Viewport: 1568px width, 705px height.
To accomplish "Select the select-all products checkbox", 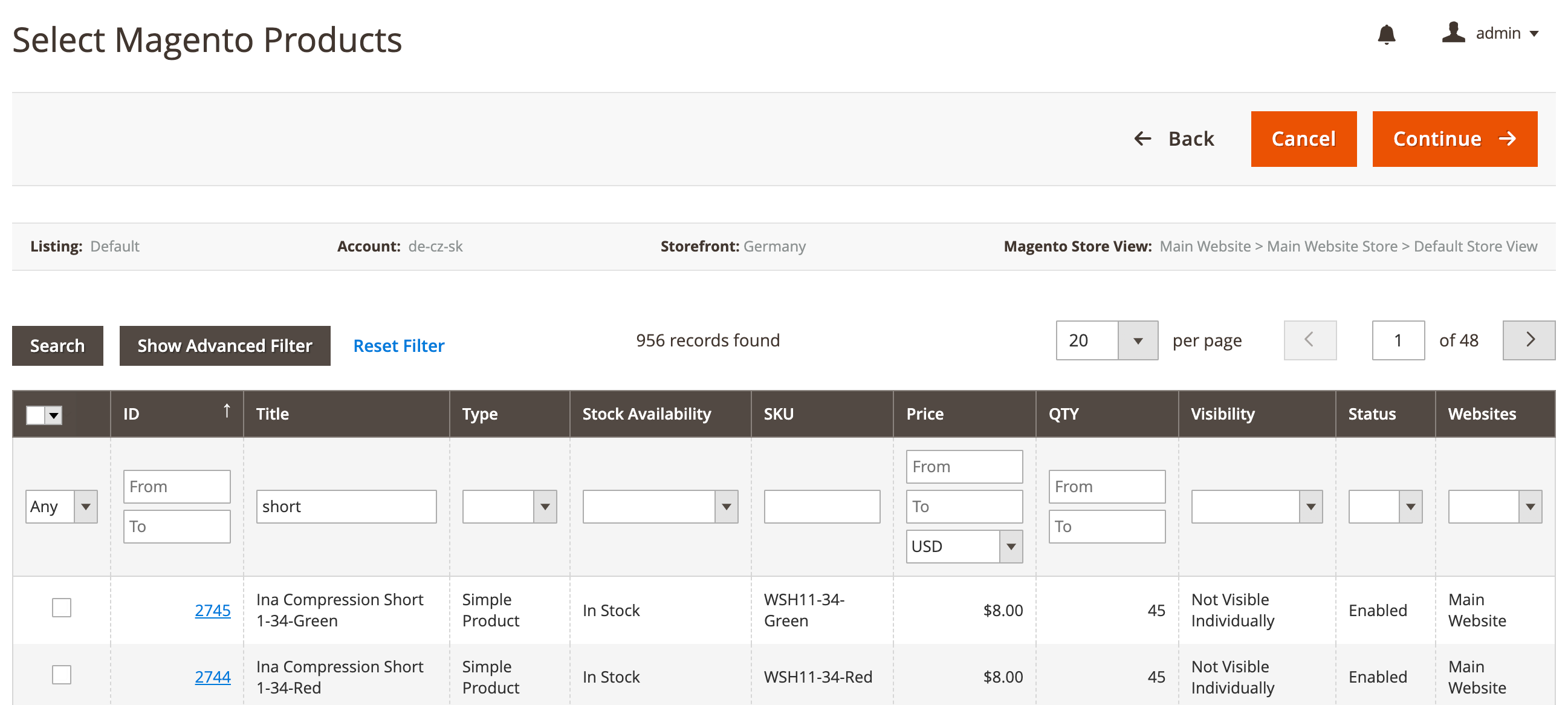I will pos(35,415).
